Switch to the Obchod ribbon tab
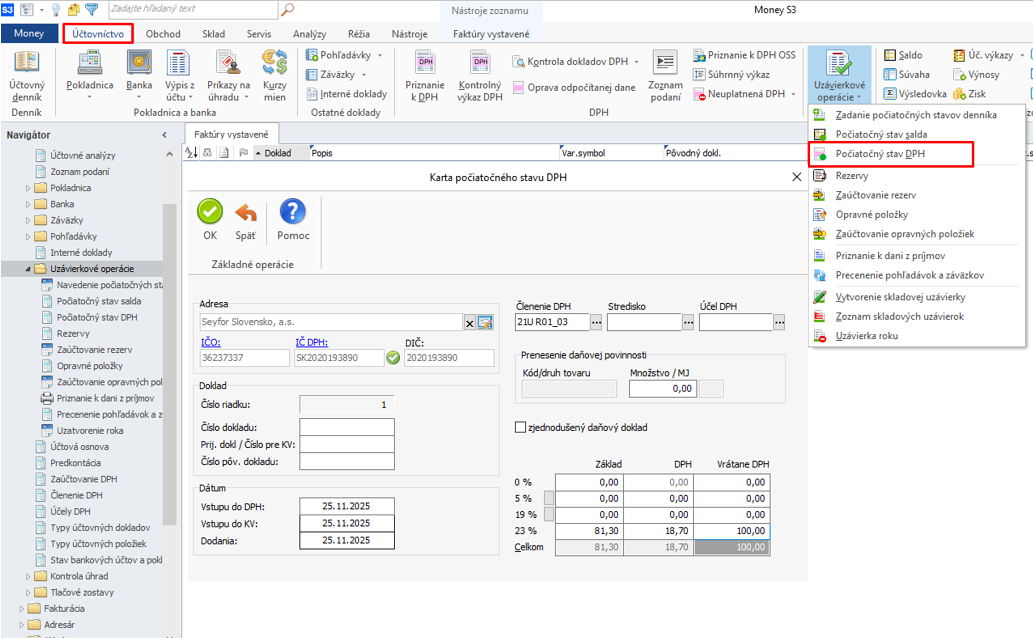This screenshot has width=1033, height=638. [x=163, y=34]
